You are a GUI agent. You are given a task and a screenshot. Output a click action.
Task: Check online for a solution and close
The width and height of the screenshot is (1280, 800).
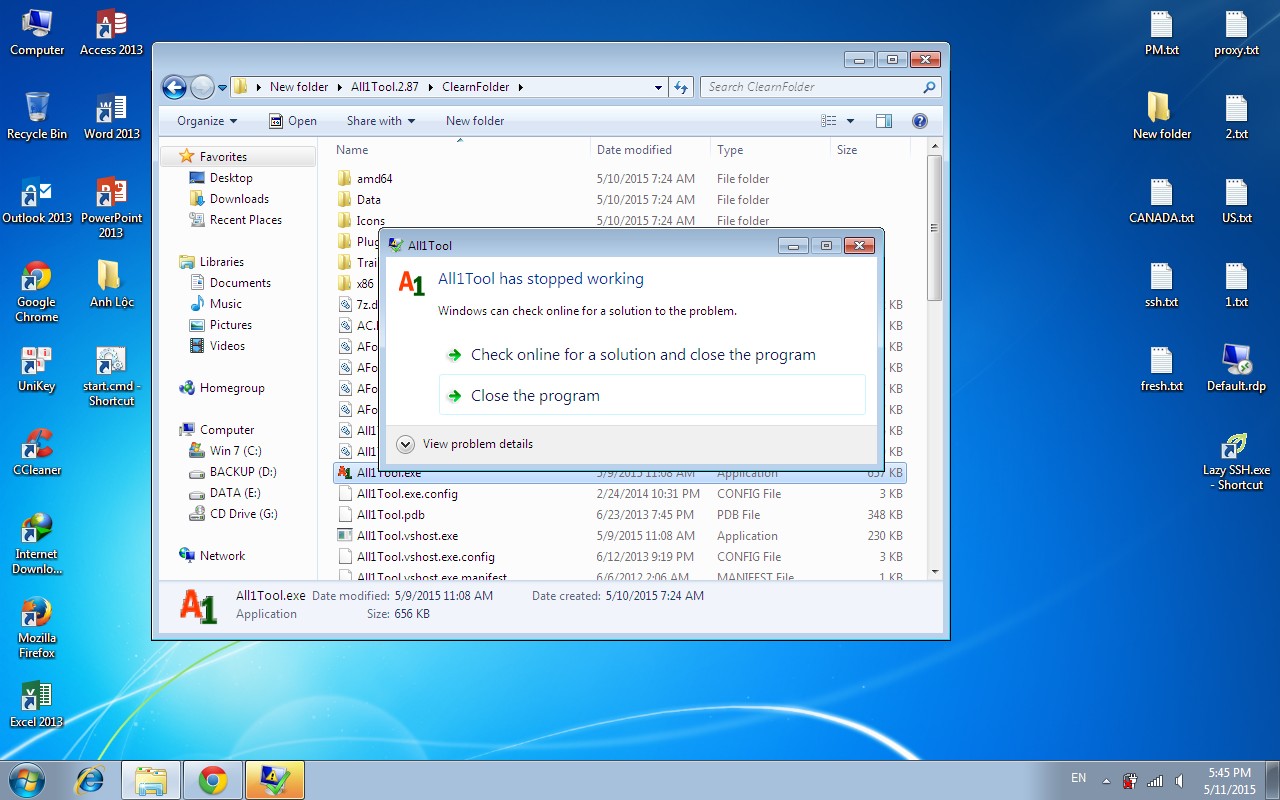tap(642, 355)
